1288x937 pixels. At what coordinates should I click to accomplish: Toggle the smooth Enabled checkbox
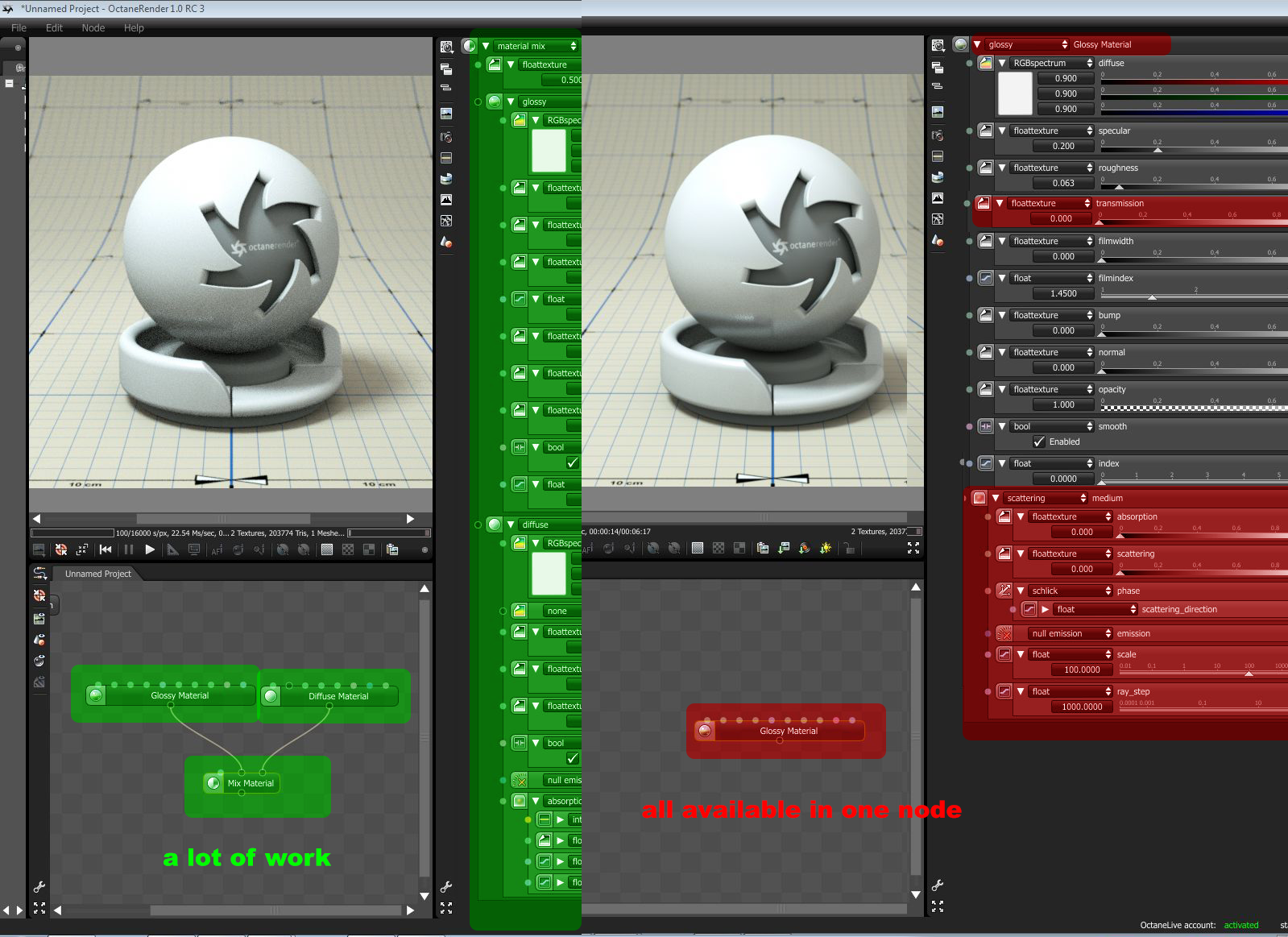point(1039,442)
